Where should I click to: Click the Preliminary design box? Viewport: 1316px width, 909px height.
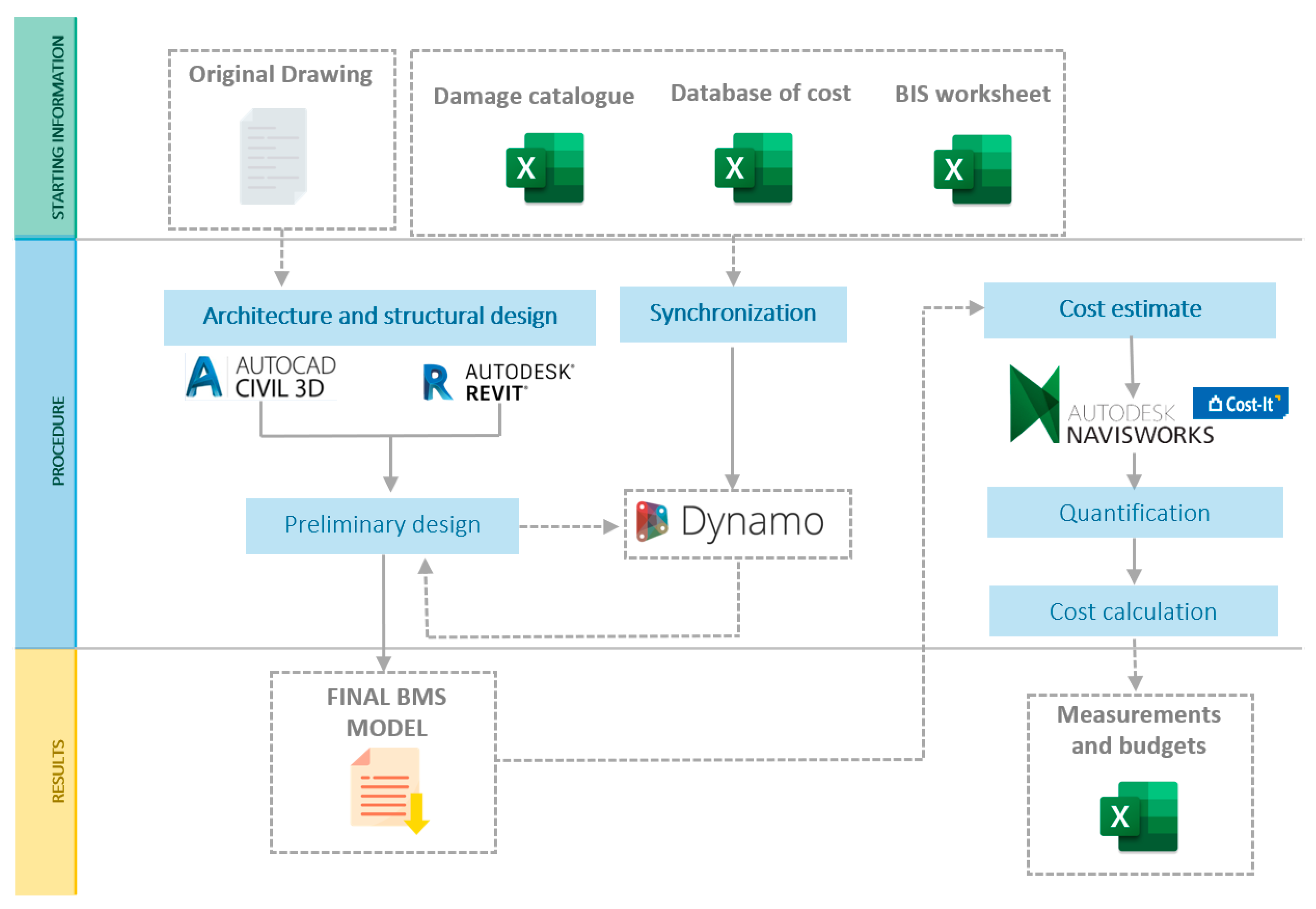point(382,525)
